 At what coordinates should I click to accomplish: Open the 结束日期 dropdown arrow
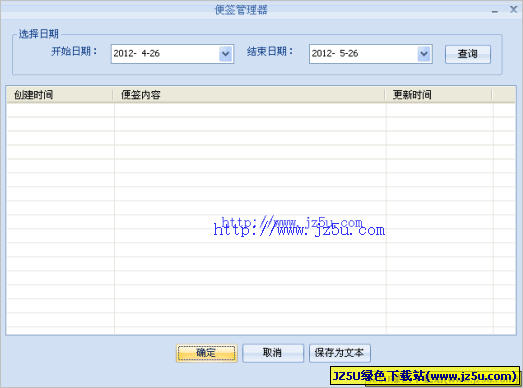click(424, 54)
